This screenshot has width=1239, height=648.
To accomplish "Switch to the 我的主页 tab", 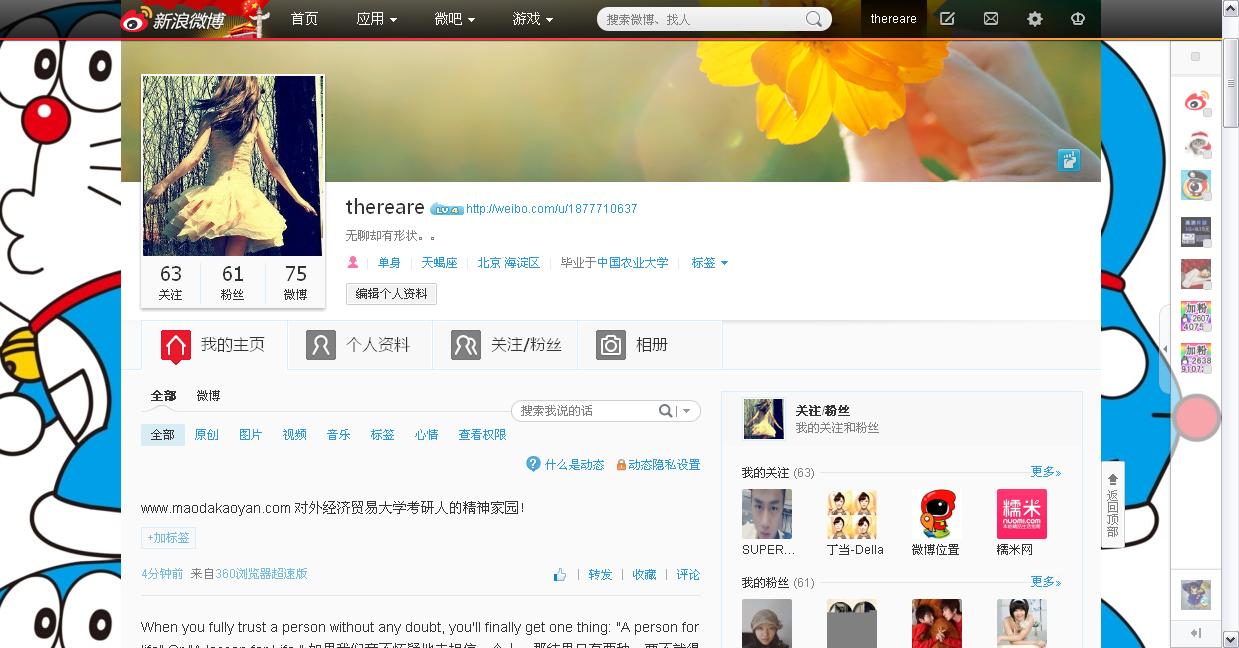I will pos(214,345).
